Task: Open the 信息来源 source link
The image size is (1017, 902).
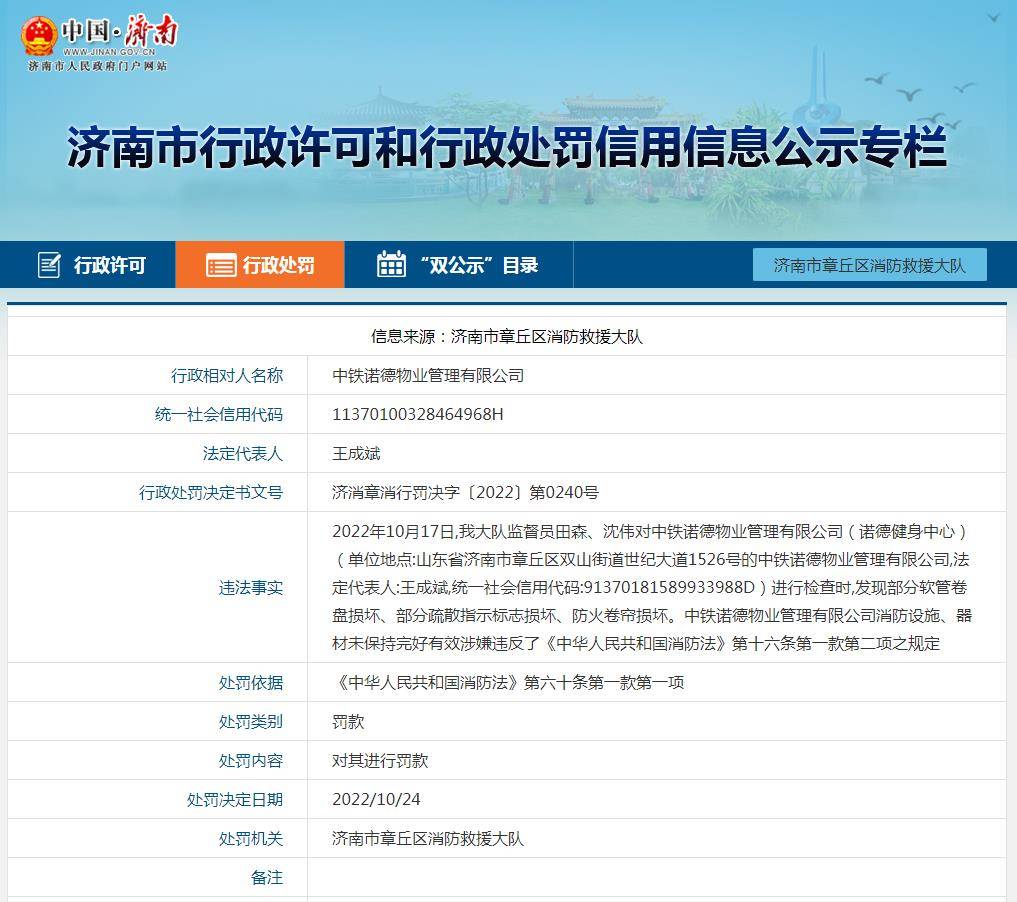Action: (x=508, y=335)
